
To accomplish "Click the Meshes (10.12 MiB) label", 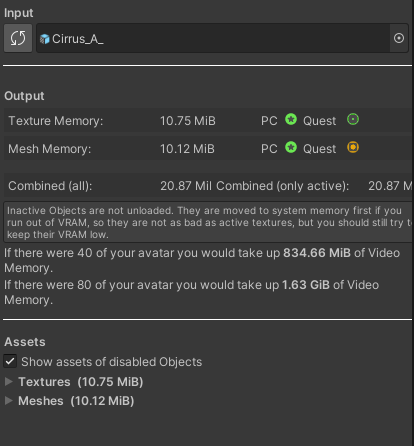I will coord(76,401).
